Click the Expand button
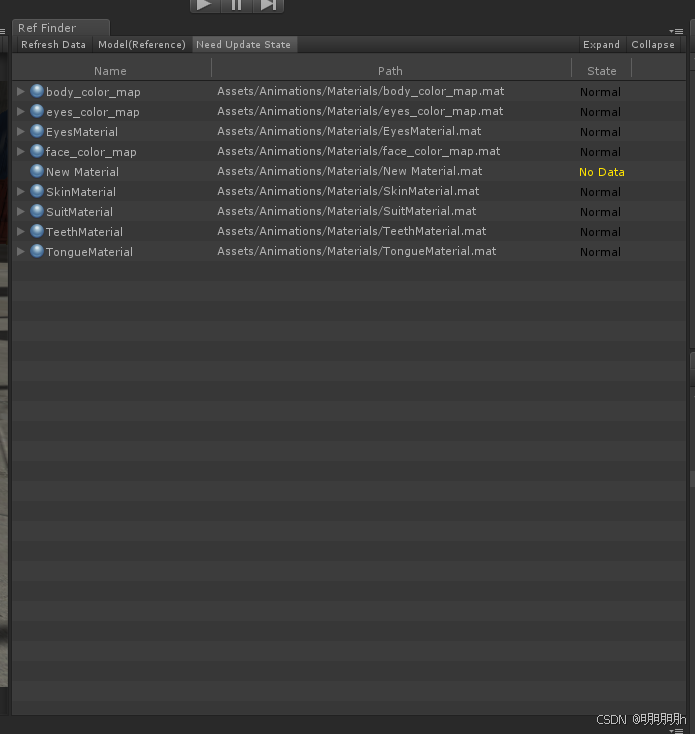Image resolution: width=695 pixels, height=734 pixels. tap(601, 44)
